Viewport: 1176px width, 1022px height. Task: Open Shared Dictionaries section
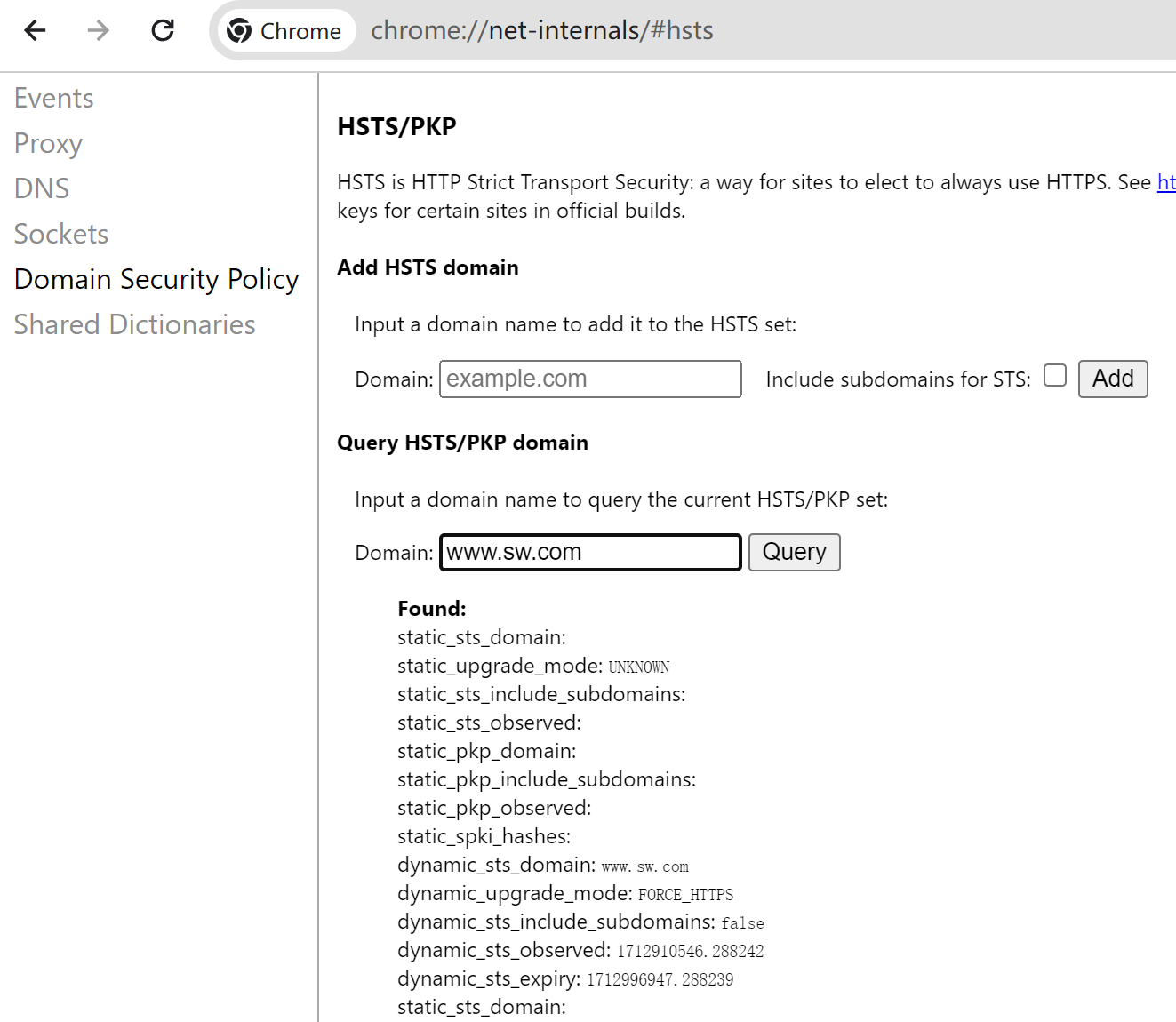click(135, 324)
